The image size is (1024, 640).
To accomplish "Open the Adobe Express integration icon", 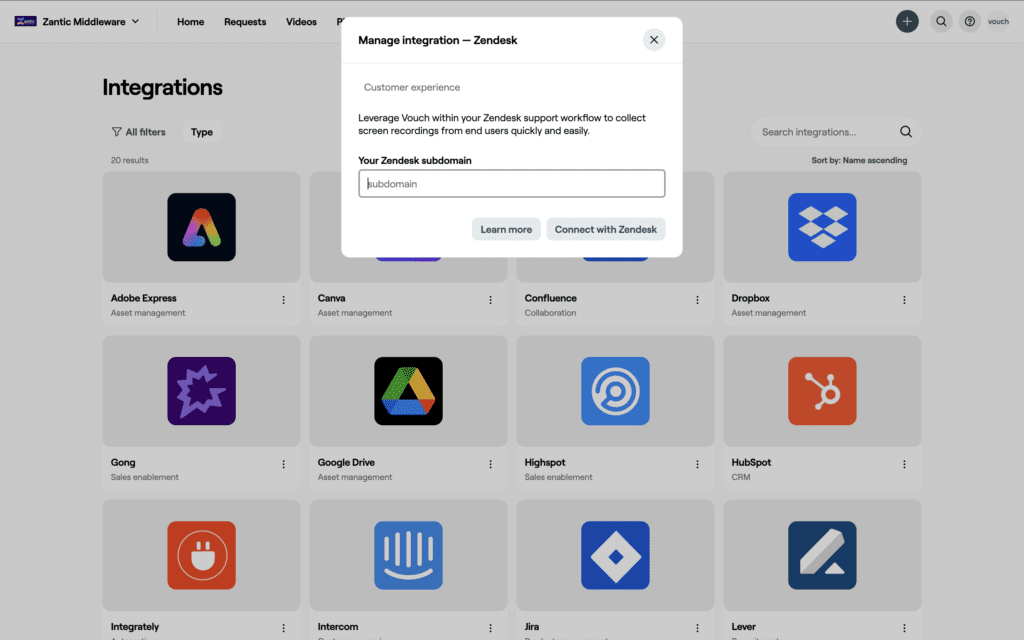I will pyautogui.click(x=201, y=227).
